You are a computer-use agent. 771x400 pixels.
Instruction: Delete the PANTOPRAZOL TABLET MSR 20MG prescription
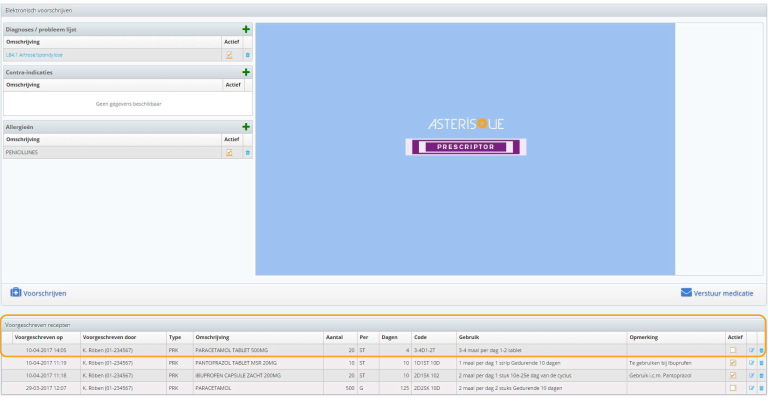[x=761, y=363]
